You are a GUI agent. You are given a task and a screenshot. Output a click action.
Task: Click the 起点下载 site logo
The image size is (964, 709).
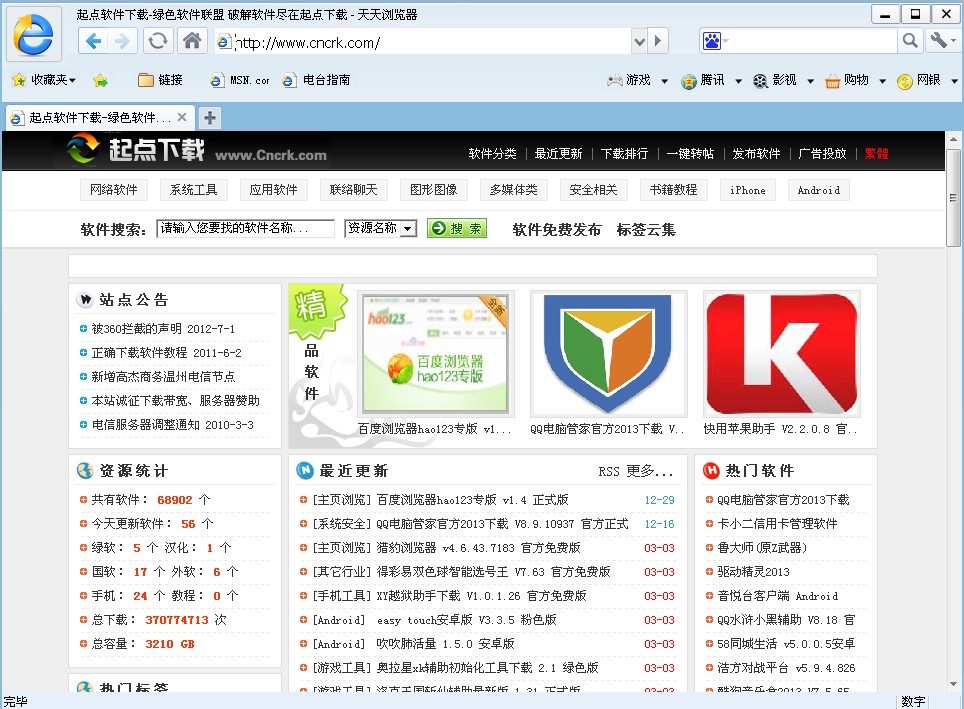[197, 150]
